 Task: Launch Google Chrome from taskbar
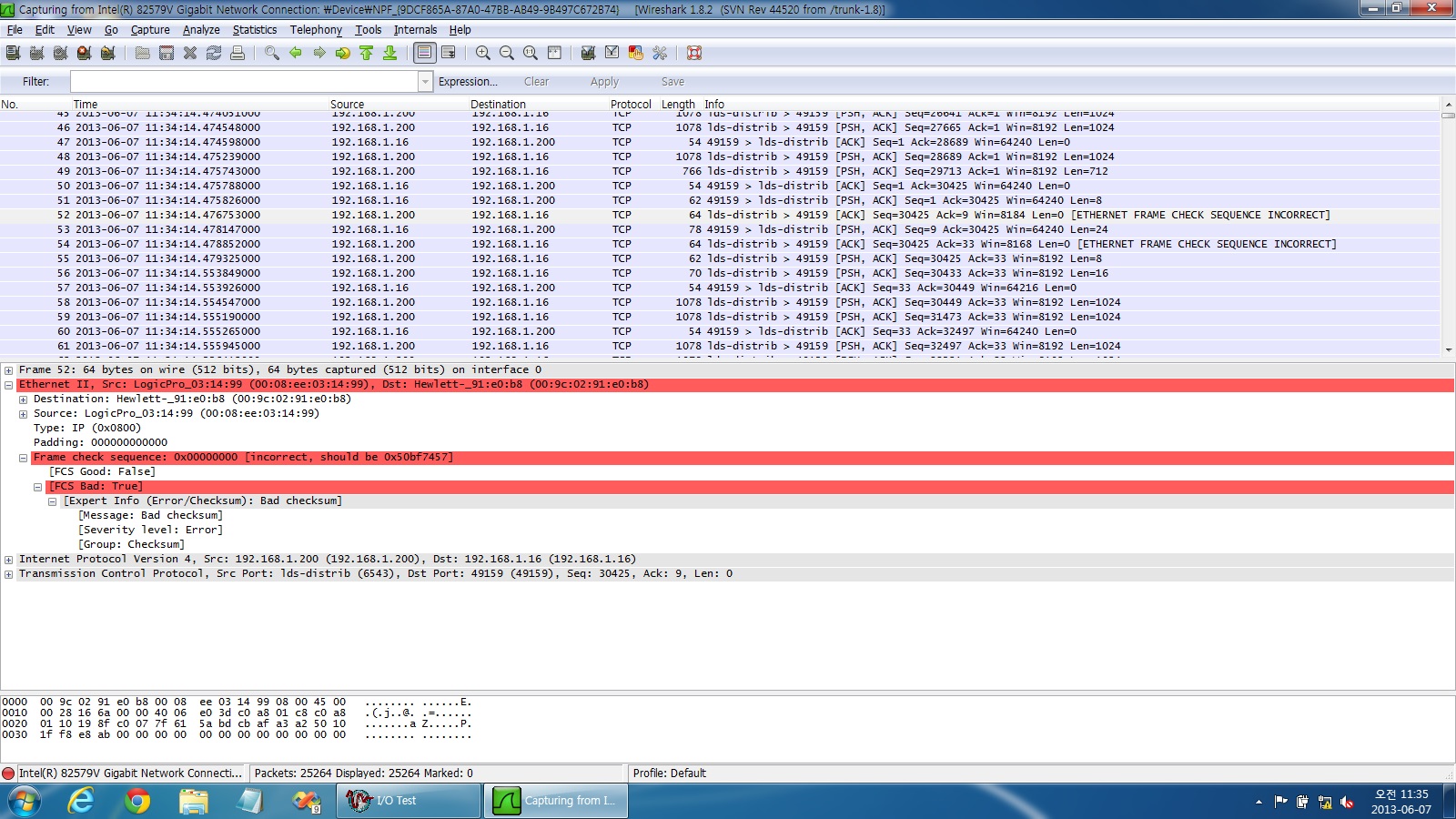[x=137, y=801]
